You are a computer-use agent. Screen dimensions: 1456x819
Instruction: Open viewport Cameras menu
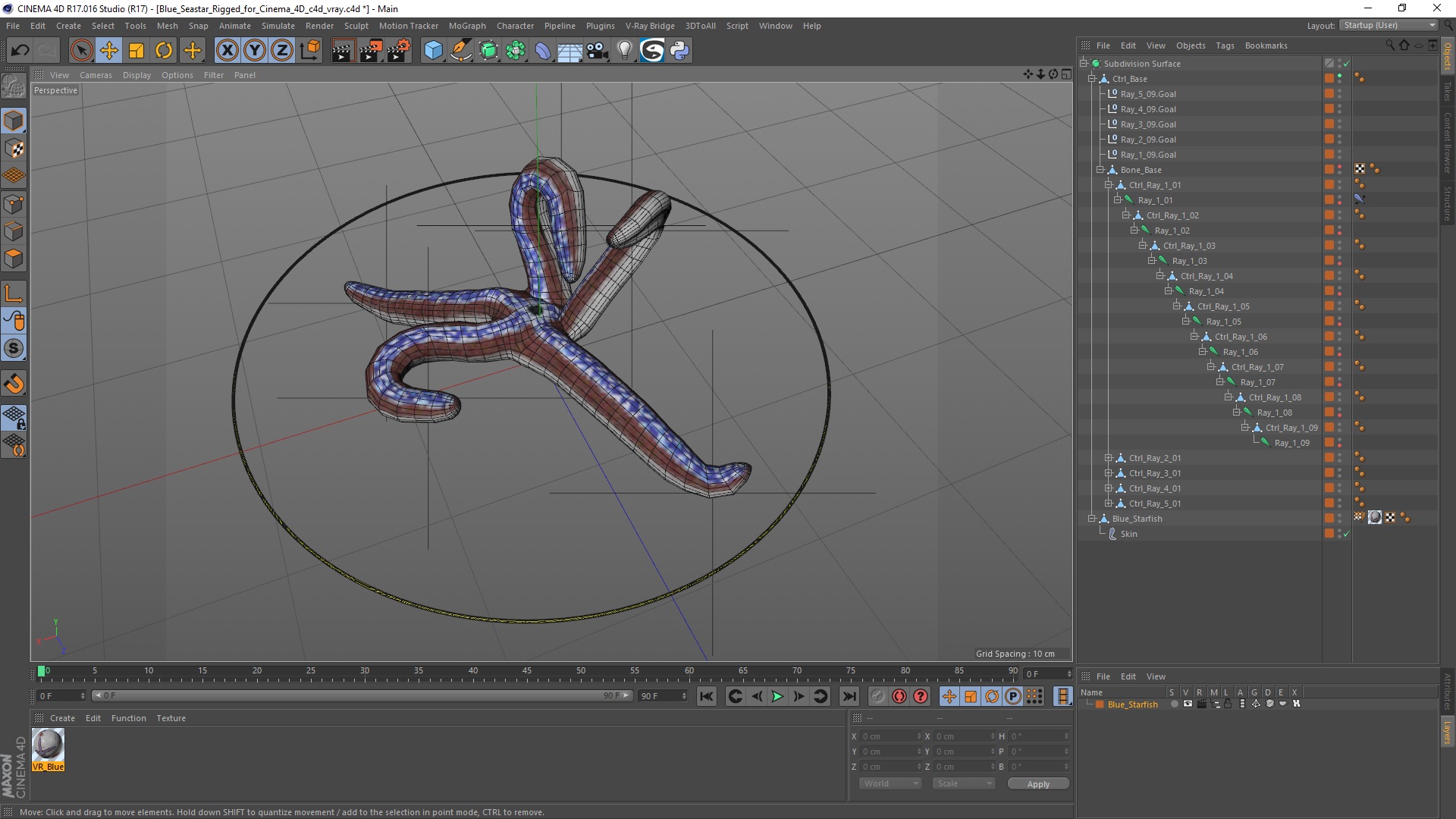click(96, 75)
